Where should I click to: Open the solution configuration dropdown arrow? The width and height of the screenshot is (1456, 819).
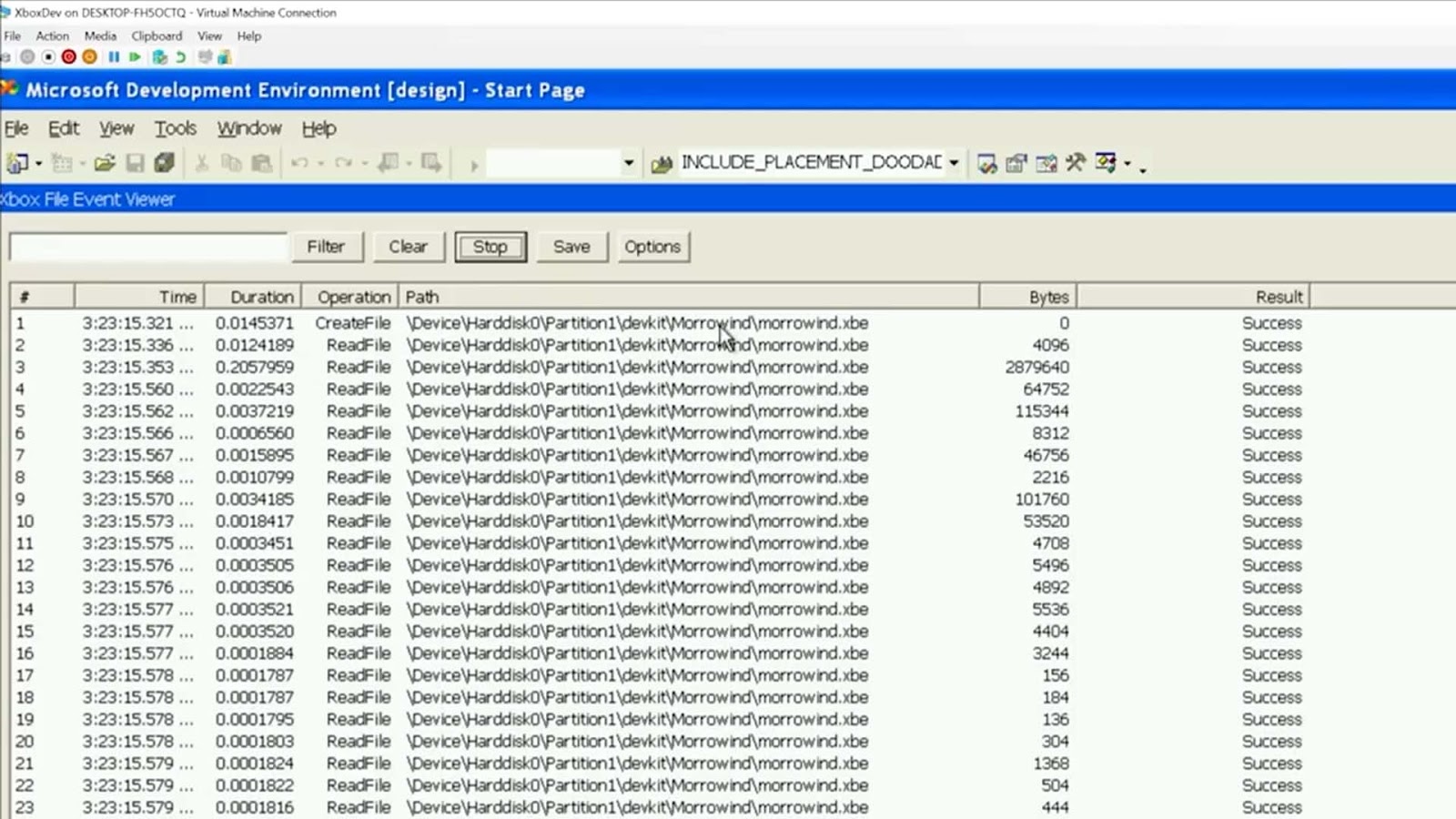(628, 164)
